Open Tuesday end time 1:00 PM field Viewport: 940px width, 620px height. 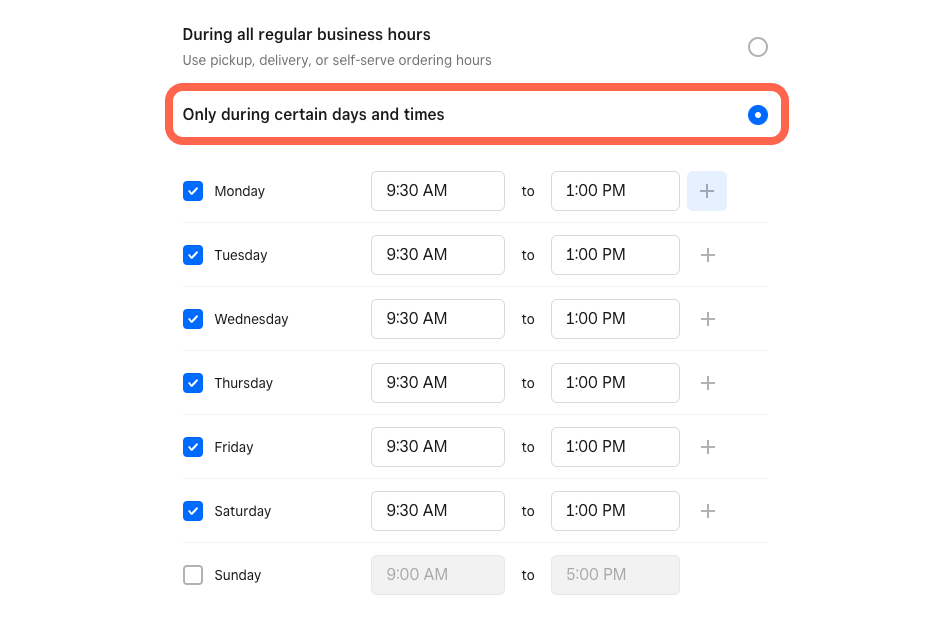pos(615,255)
